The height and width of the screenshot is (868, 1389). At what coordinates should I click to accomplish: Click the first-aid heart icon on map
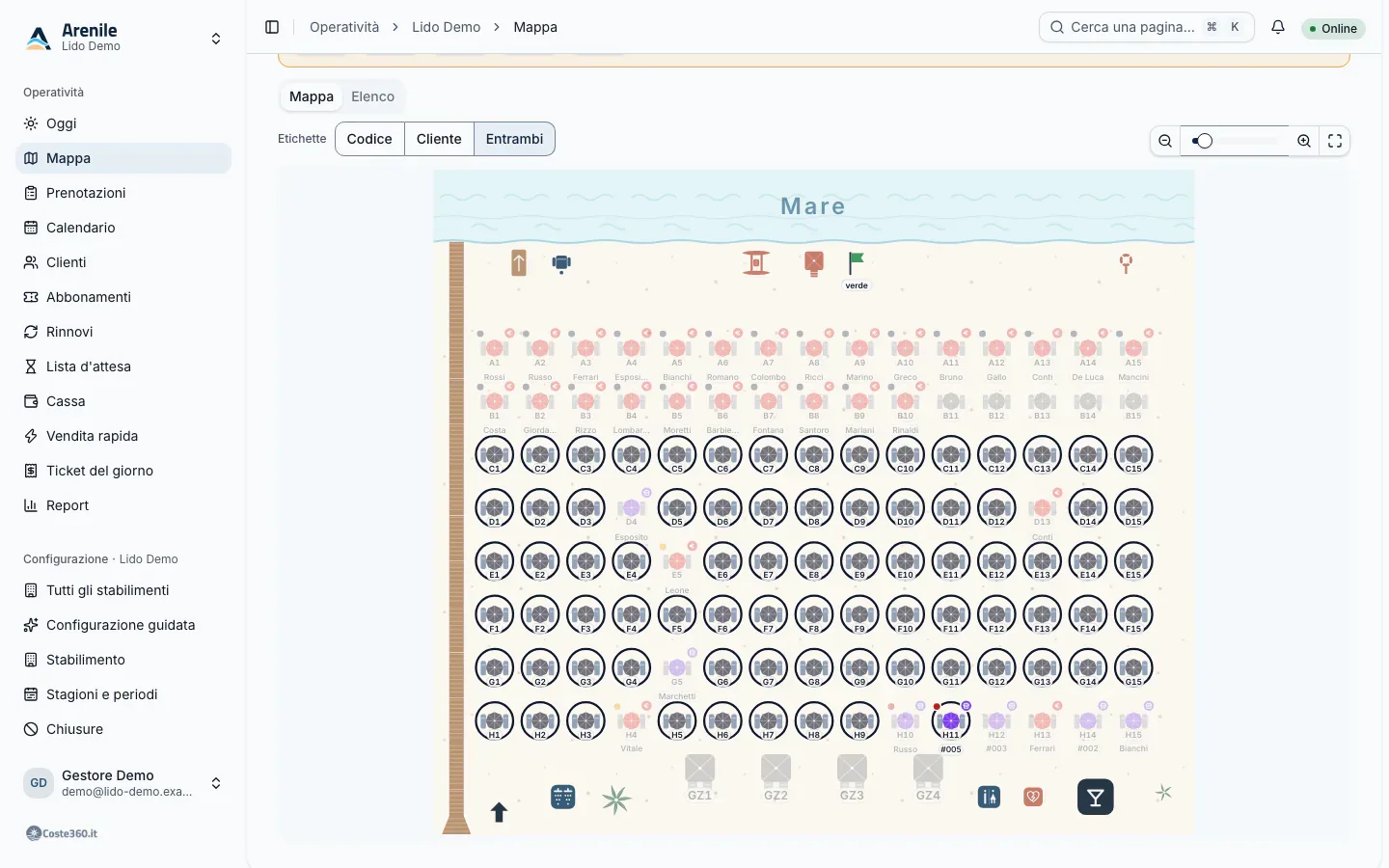1033,797
